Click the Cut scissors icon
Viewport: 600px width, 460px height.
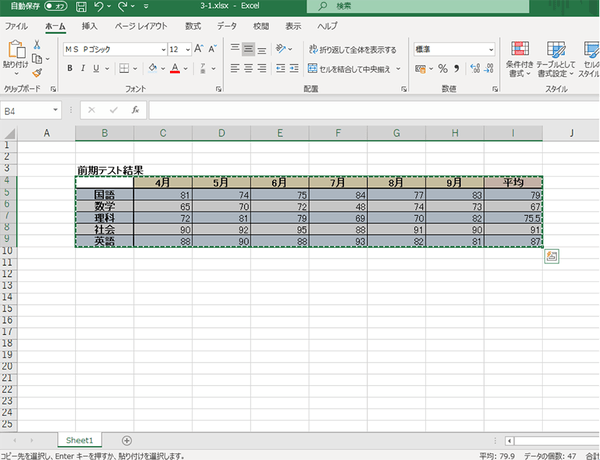(x=37, y=45)
